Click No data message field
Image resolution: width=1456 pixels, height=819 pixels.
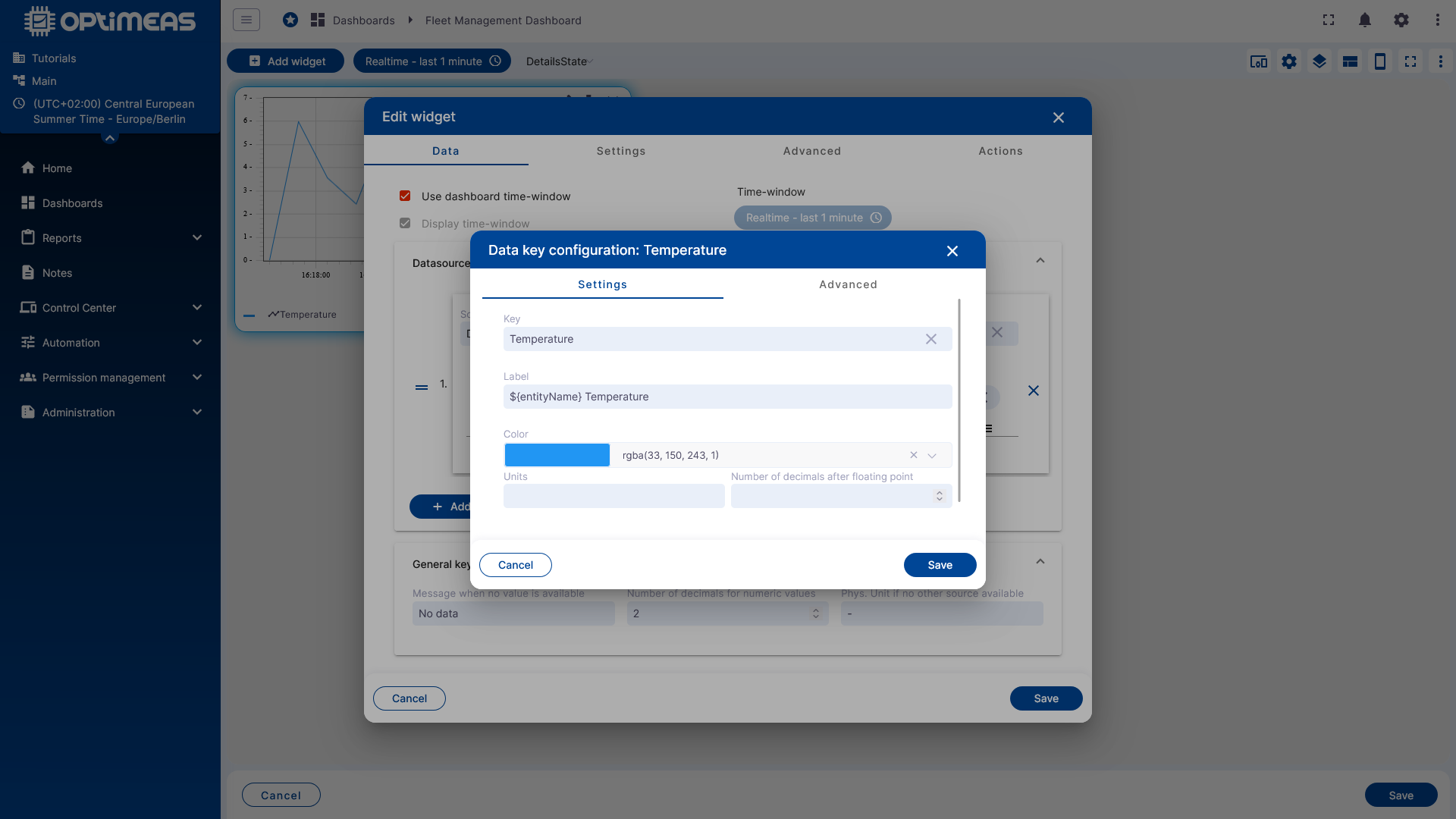tap(513, 613)
